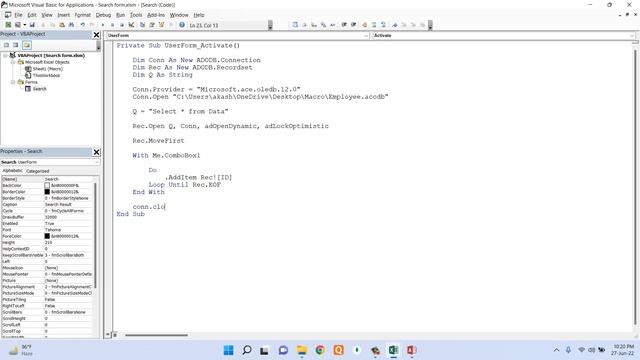Open the File menu
This screenshot has height=360, width=640.
click(18, 15)
